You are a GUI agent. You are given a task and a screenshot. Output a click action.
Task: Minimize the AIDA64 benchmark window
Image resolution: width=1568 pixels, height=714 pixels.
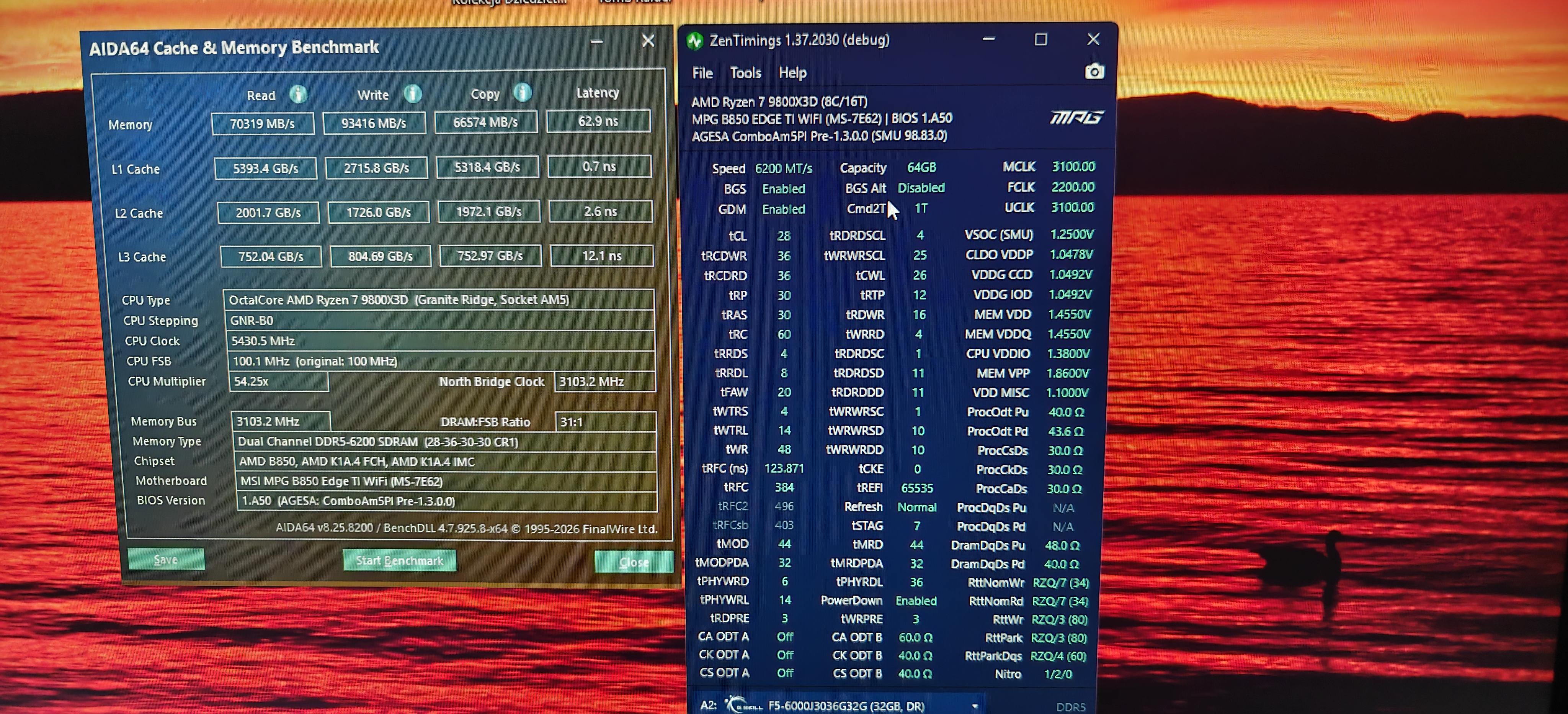coord(596,41)
